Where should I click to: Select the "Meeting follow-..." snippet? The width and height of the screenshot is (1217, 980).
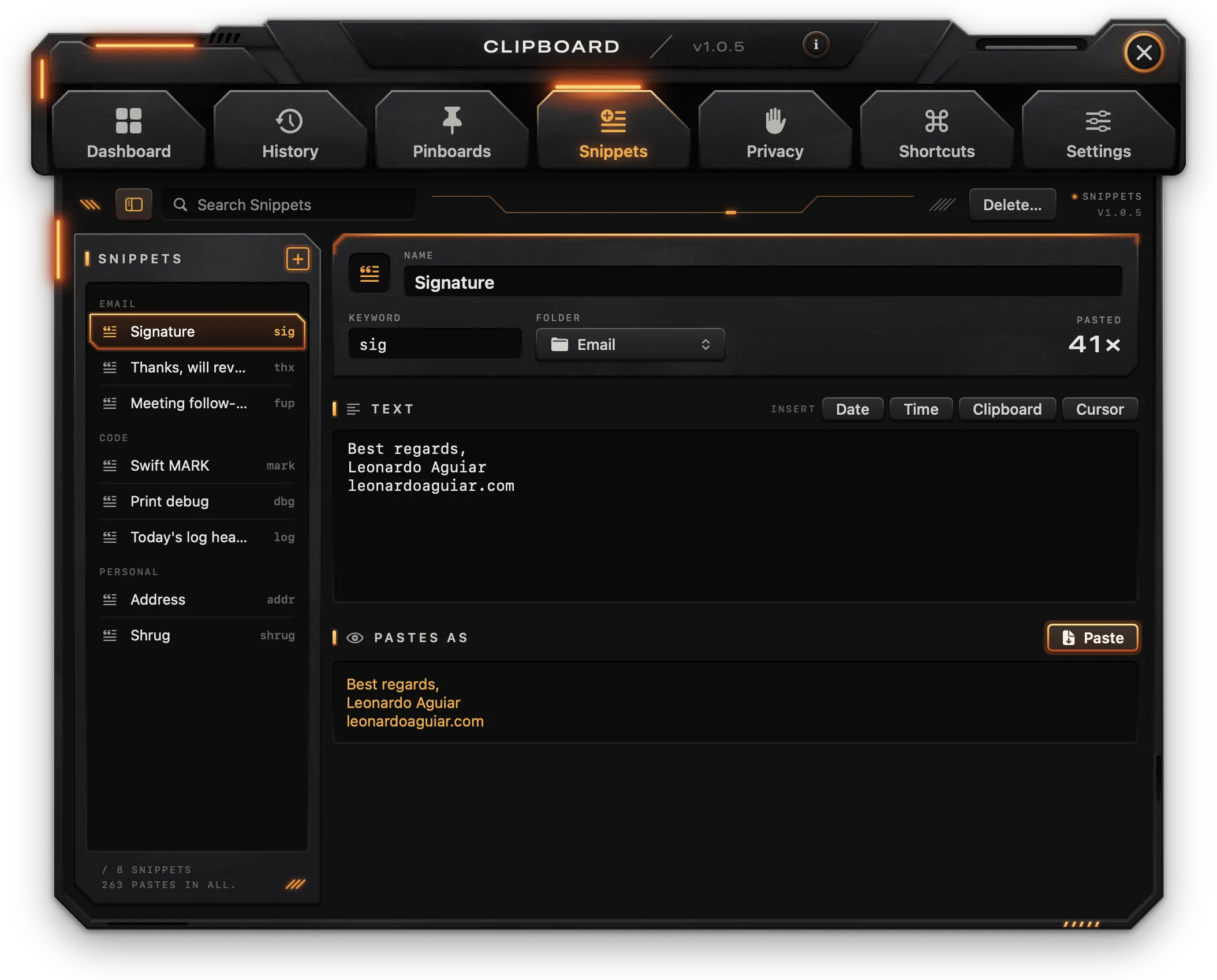coord(197,403)
